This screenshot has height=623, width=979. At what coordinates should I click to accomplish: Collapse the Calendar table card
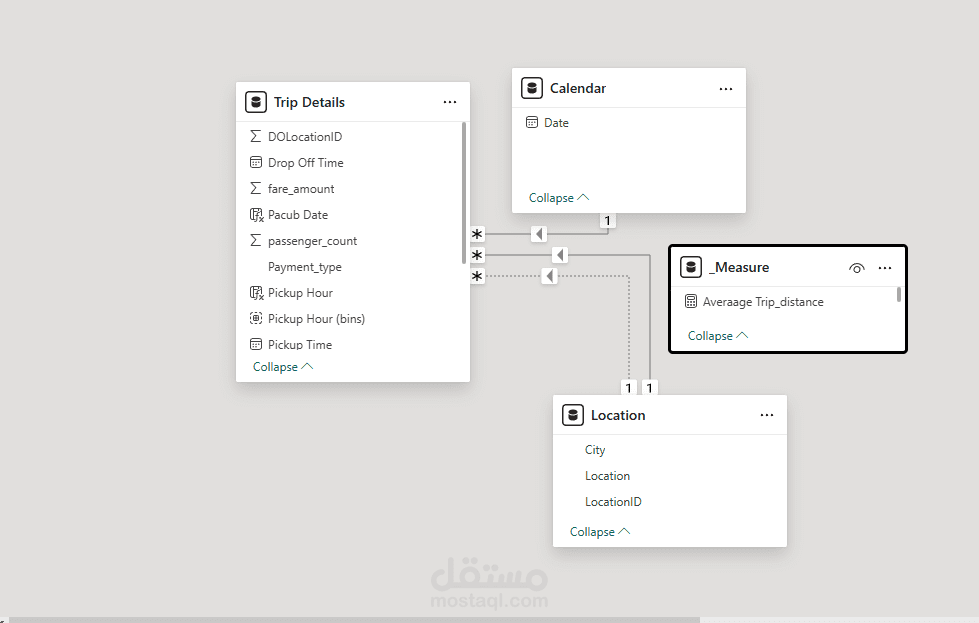tap(559, 198)
